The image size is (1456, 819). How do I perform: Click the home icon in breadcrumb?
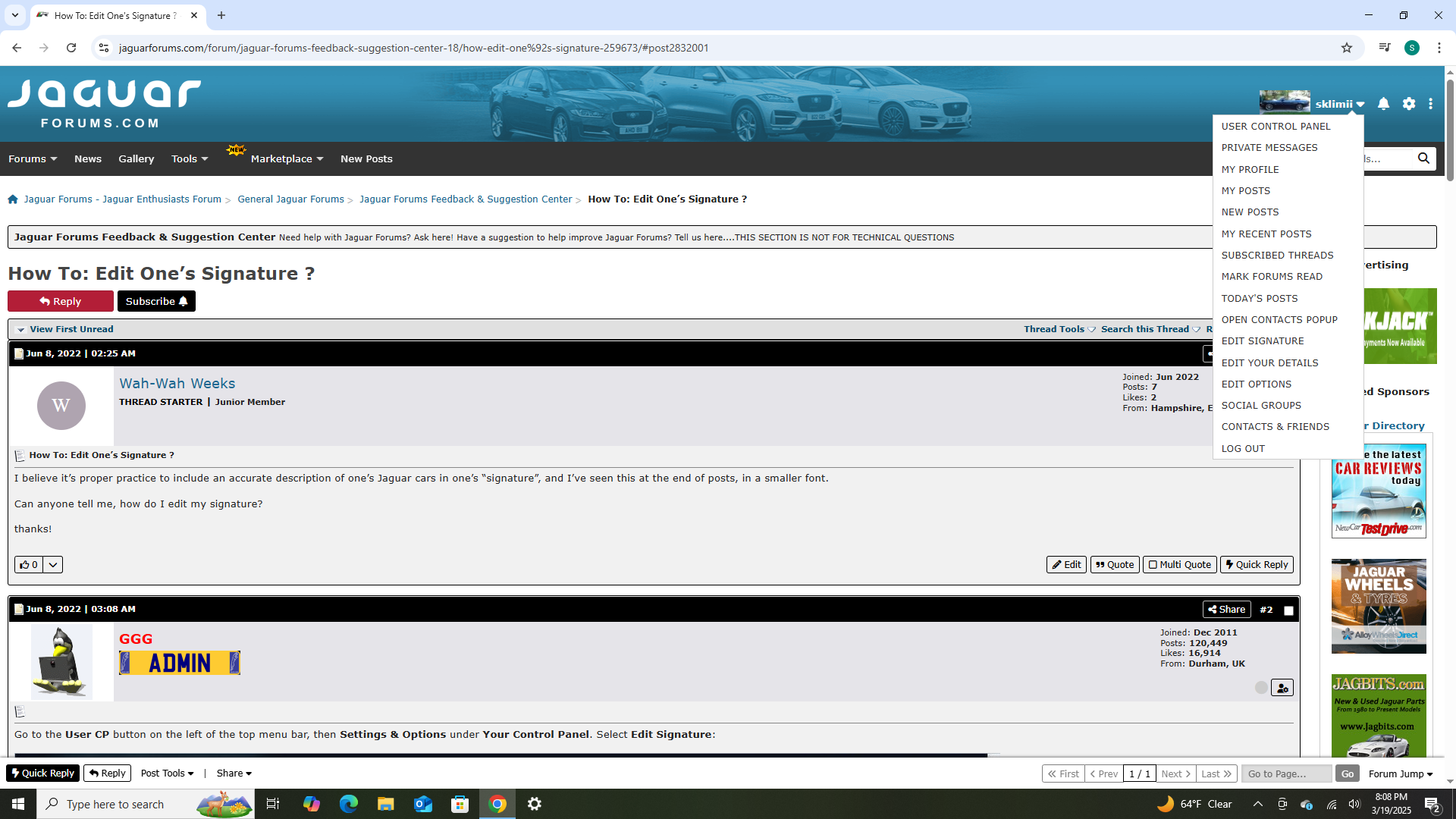click(x=13, y=199)
